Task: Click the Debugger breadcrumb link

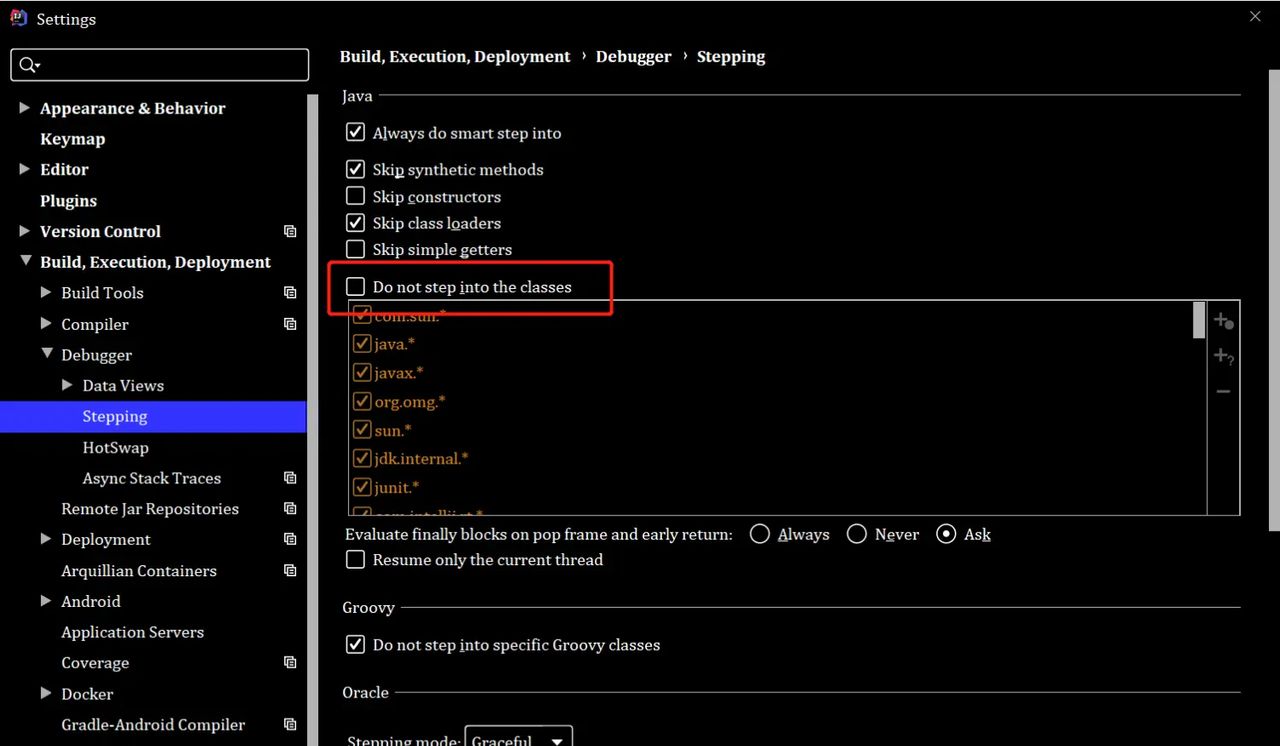Action: coord(633,57)
